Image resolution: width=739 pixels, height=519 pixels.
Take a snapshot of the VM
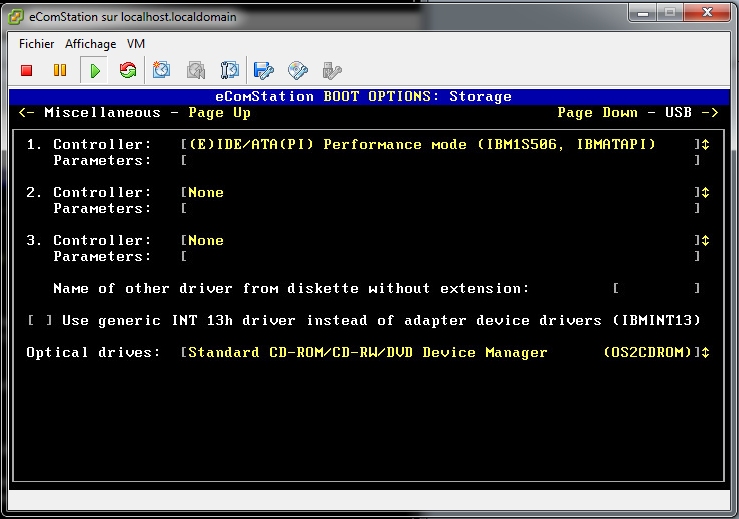tap(161, 70)
